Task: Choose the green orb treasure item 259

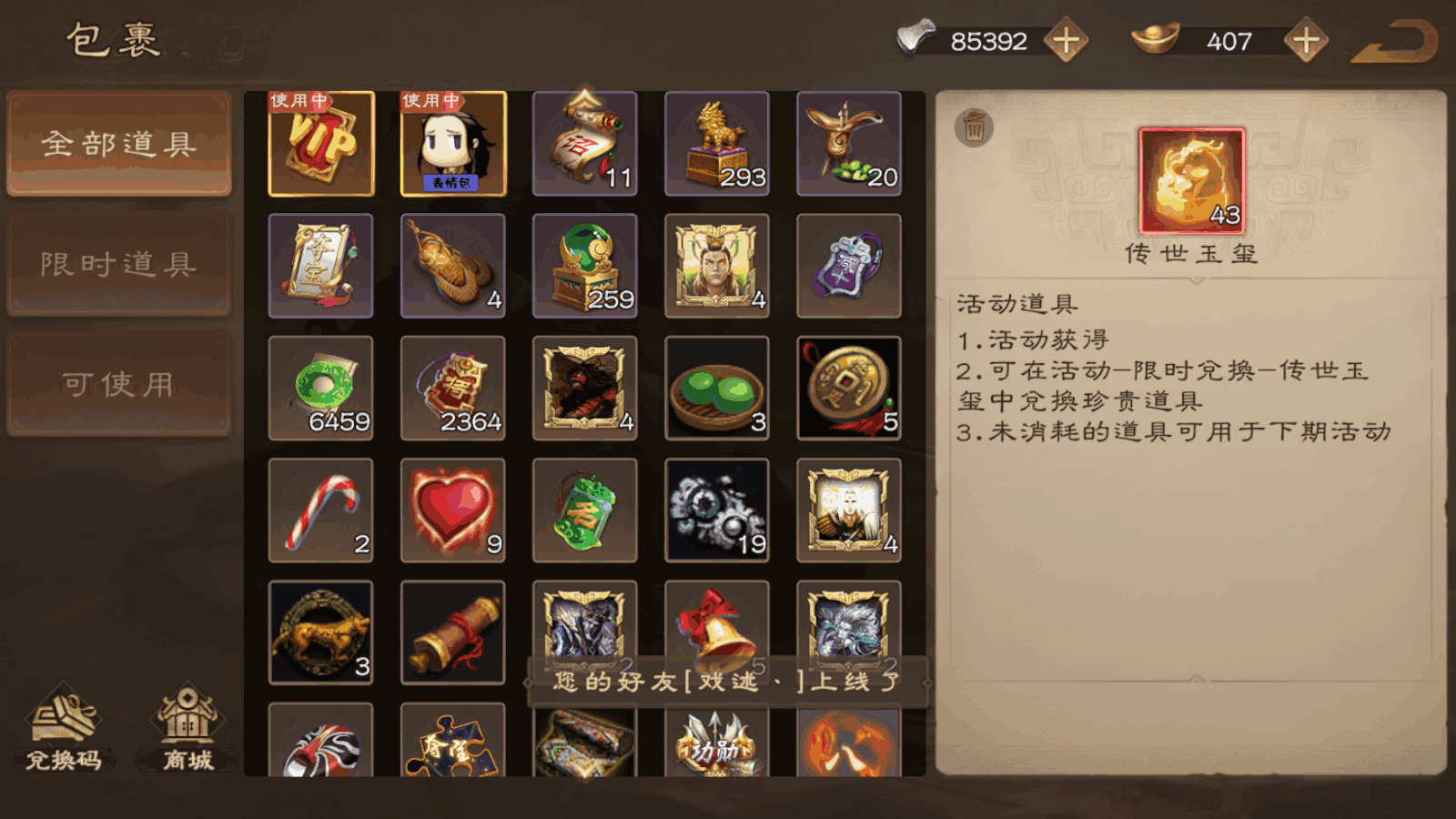Action: (x=585, y=266)
